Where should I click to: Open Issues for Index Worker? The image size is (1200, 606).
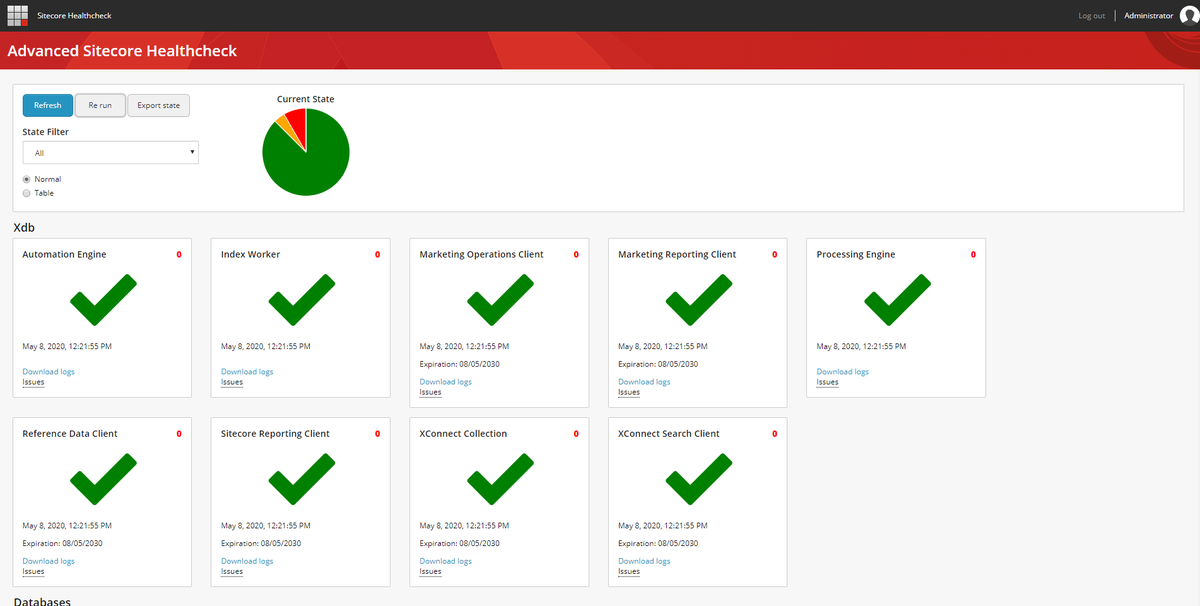click(232, 382)
